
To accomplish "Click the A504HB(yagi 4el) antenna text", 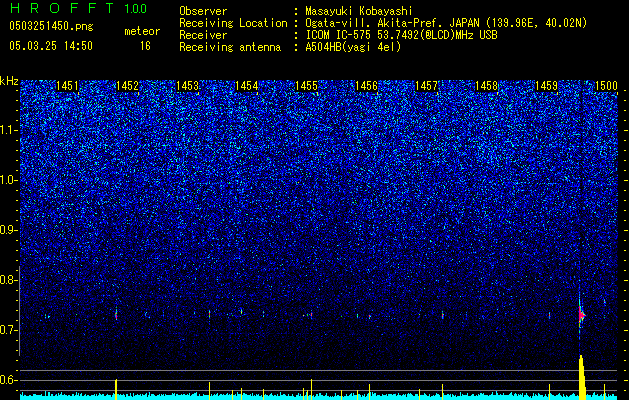I will pos(353,47).
